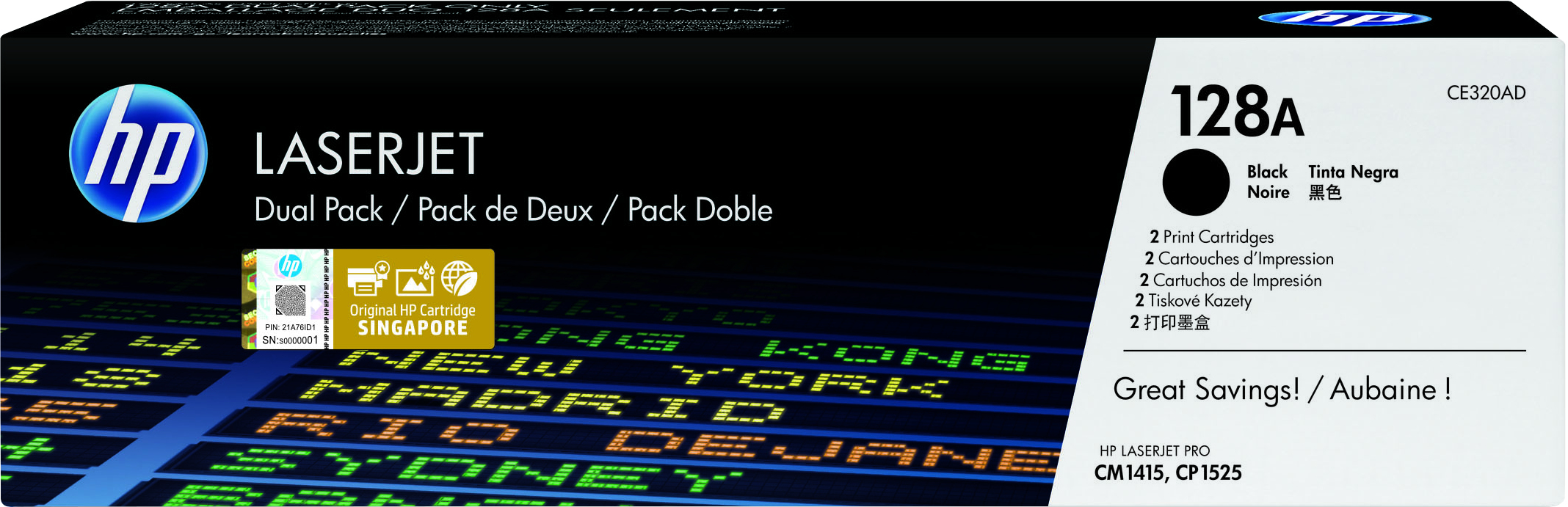Click the holographic HP logo above the QR code

pos(290,265)
